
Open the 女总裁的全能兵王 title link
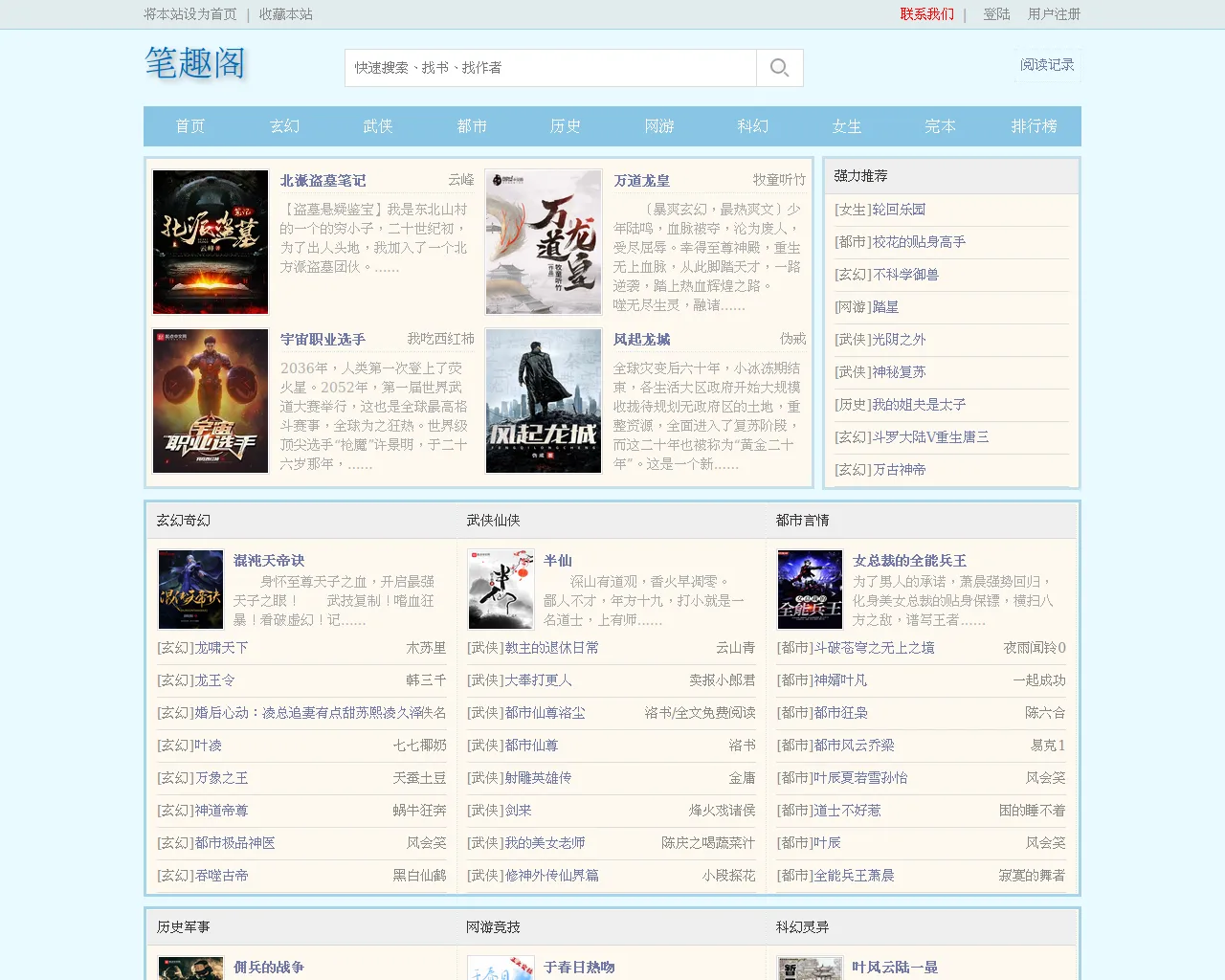[x=909, y=561]
